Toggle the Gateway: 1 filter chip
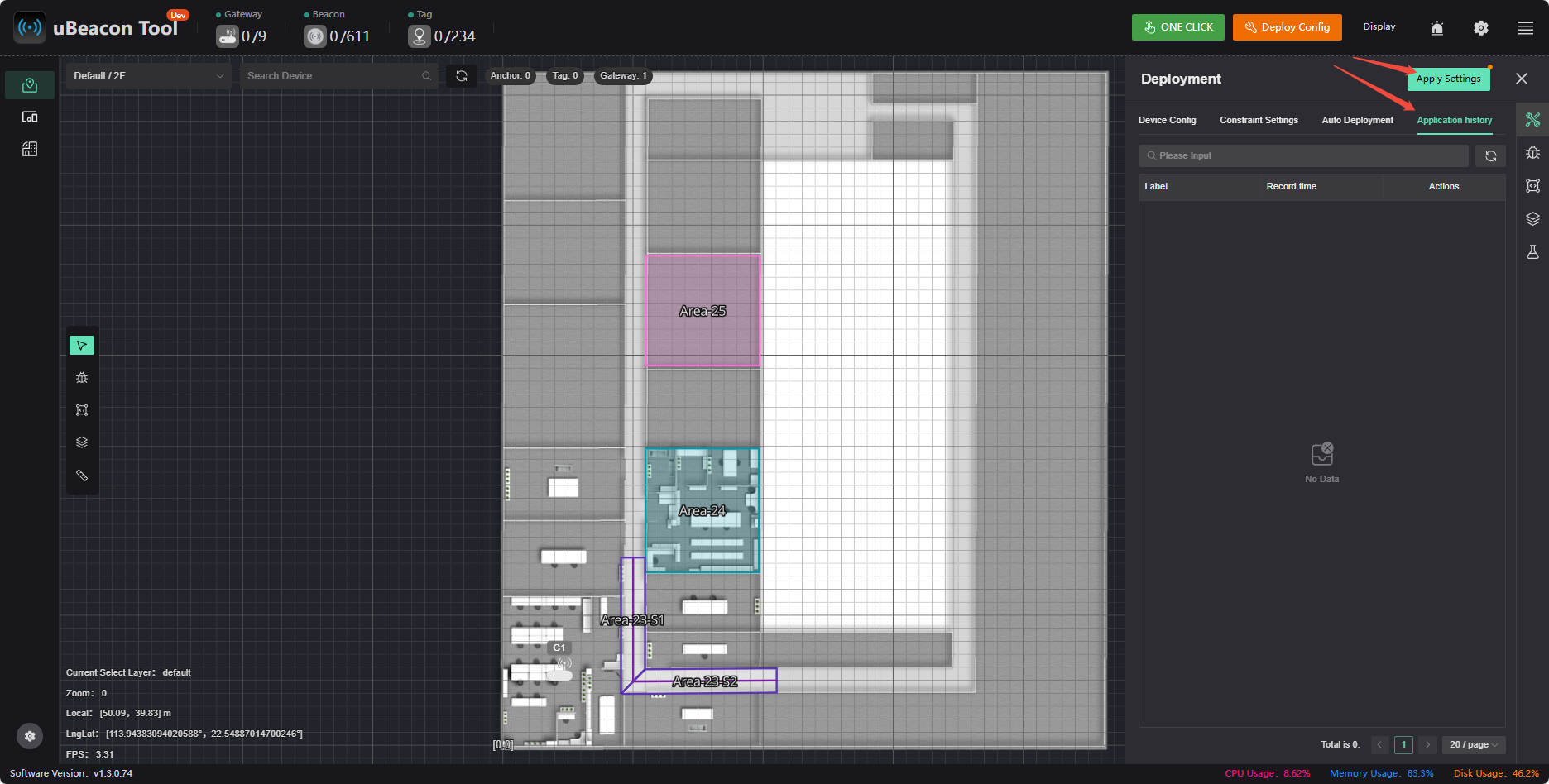The width and height of the screenshot is (1549, 784). point(624,76)
